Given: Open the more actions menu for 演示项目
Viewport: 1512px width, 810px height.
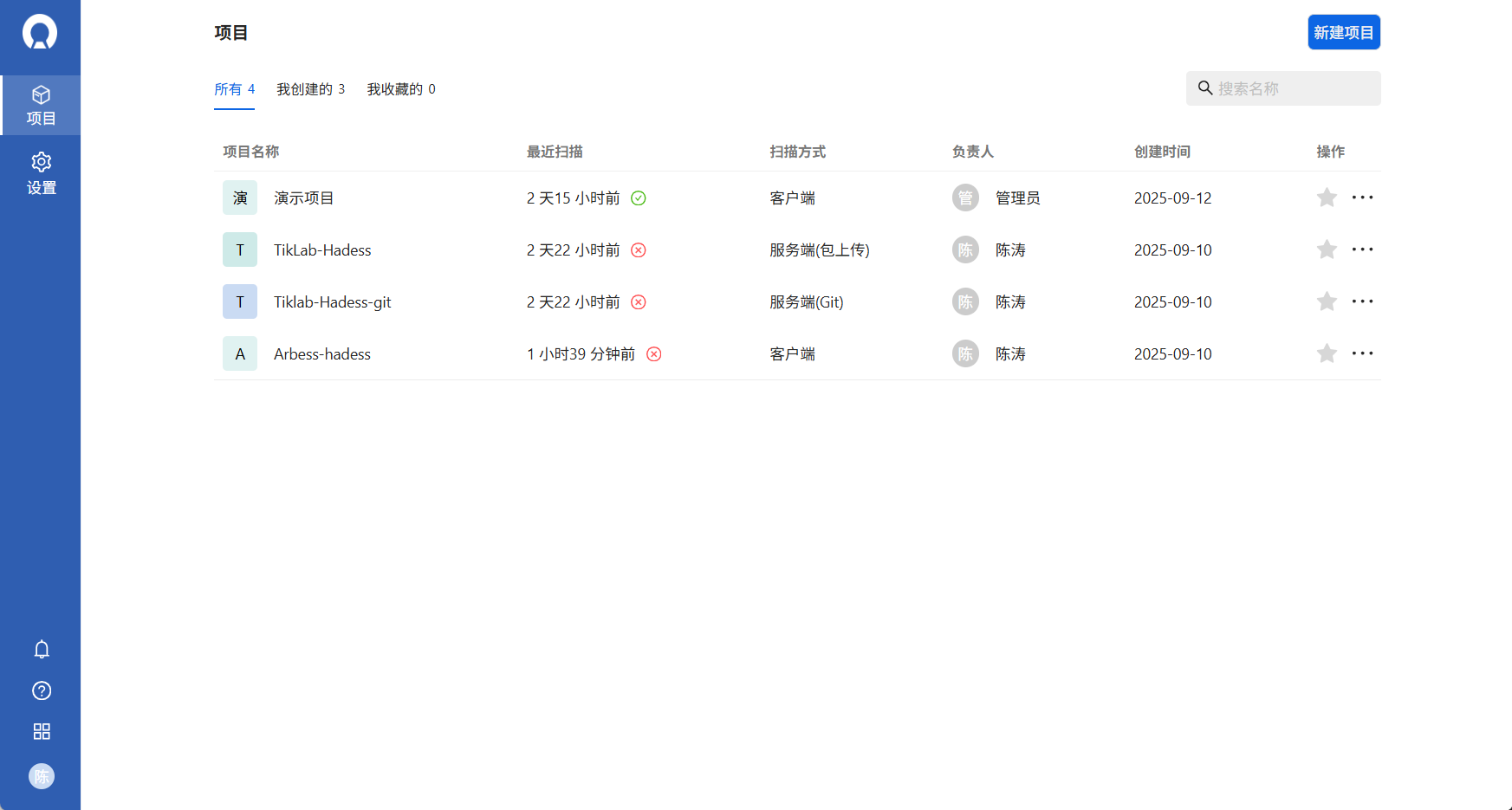Looking at the screenshot, I should 1363,198.
